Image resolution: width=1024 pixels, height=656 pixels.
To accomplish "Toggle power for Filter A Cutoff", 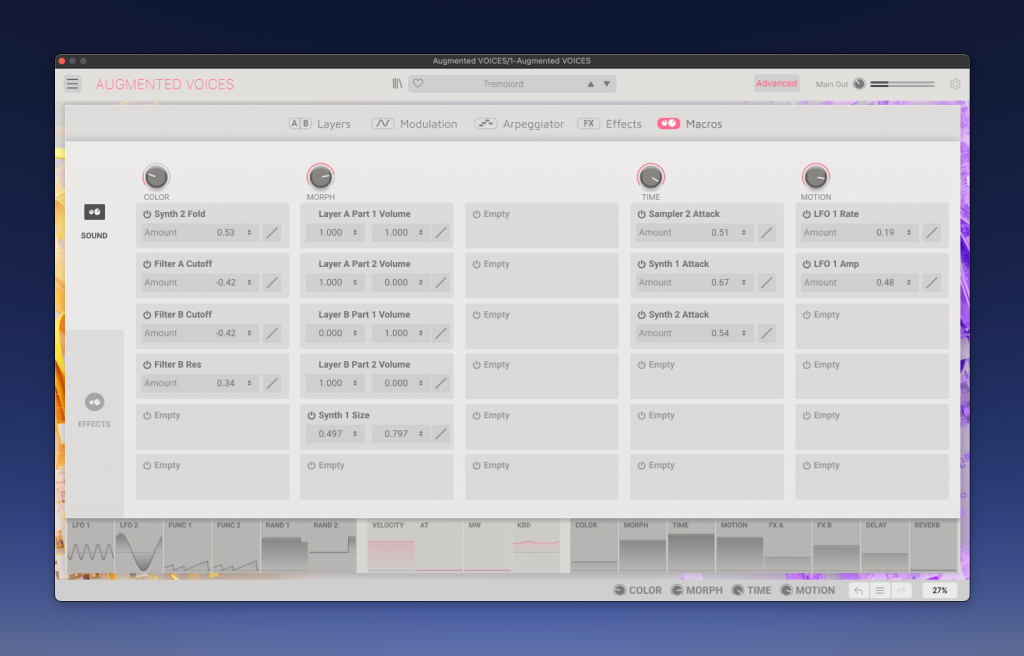I will click(x=147, y=264).
